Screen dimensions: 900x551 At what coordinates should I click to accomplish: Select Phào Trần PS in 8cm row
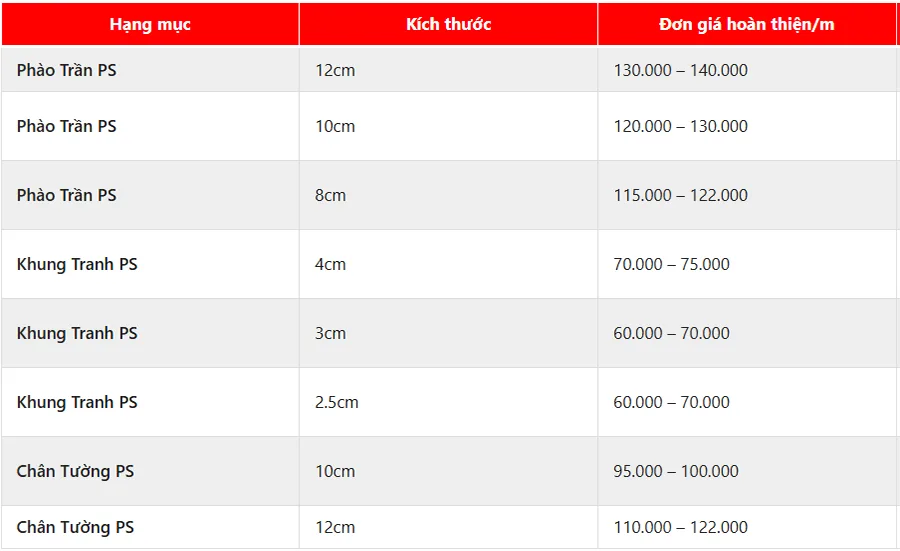(x=67, y=195)
